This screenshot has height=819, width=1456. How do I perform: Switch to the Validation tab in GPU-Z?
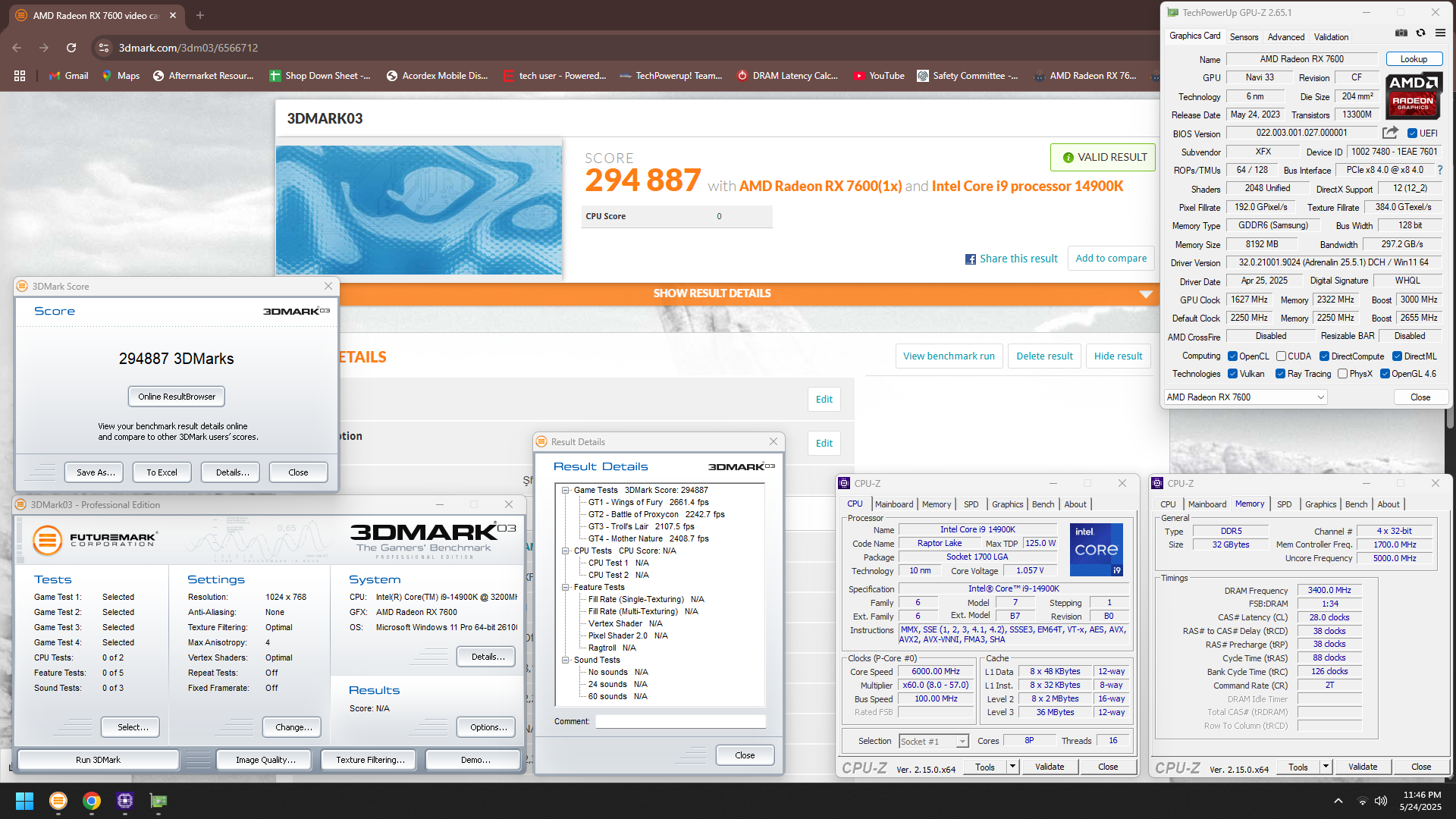pyautogui.click(x=1331, y=37)
